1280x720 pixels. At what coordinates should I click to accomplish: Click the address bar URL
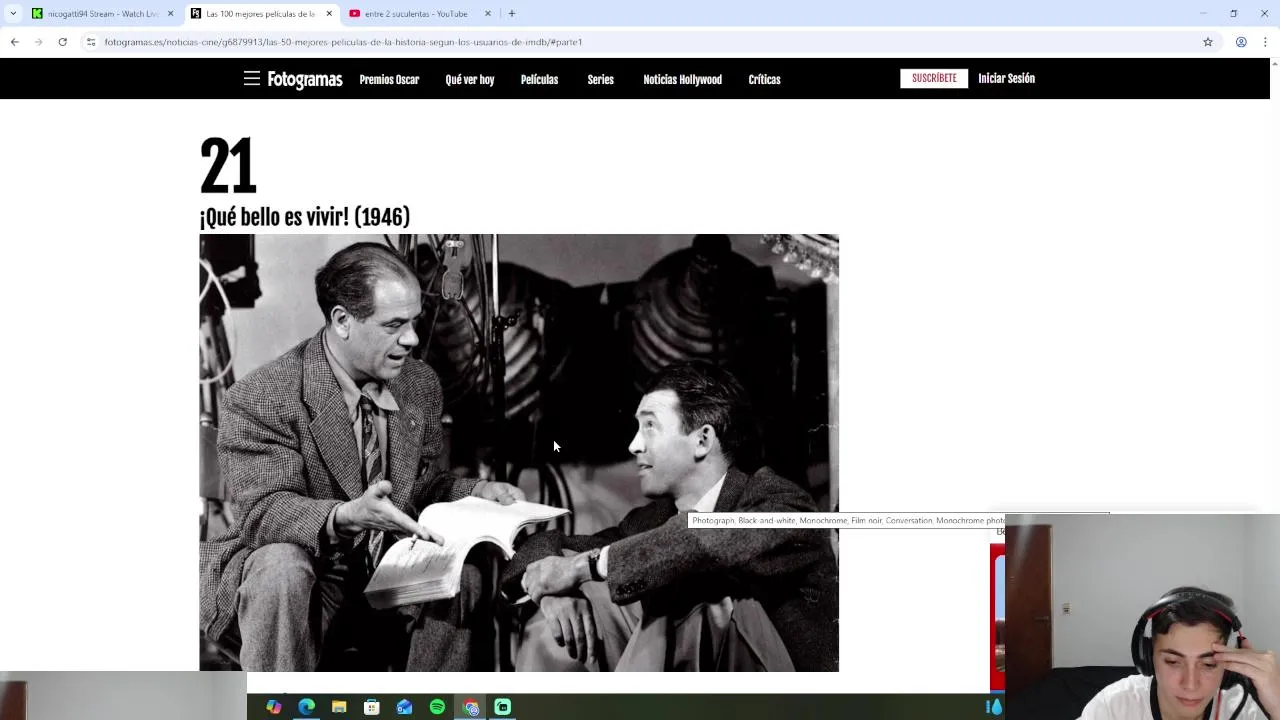point(343,42)
